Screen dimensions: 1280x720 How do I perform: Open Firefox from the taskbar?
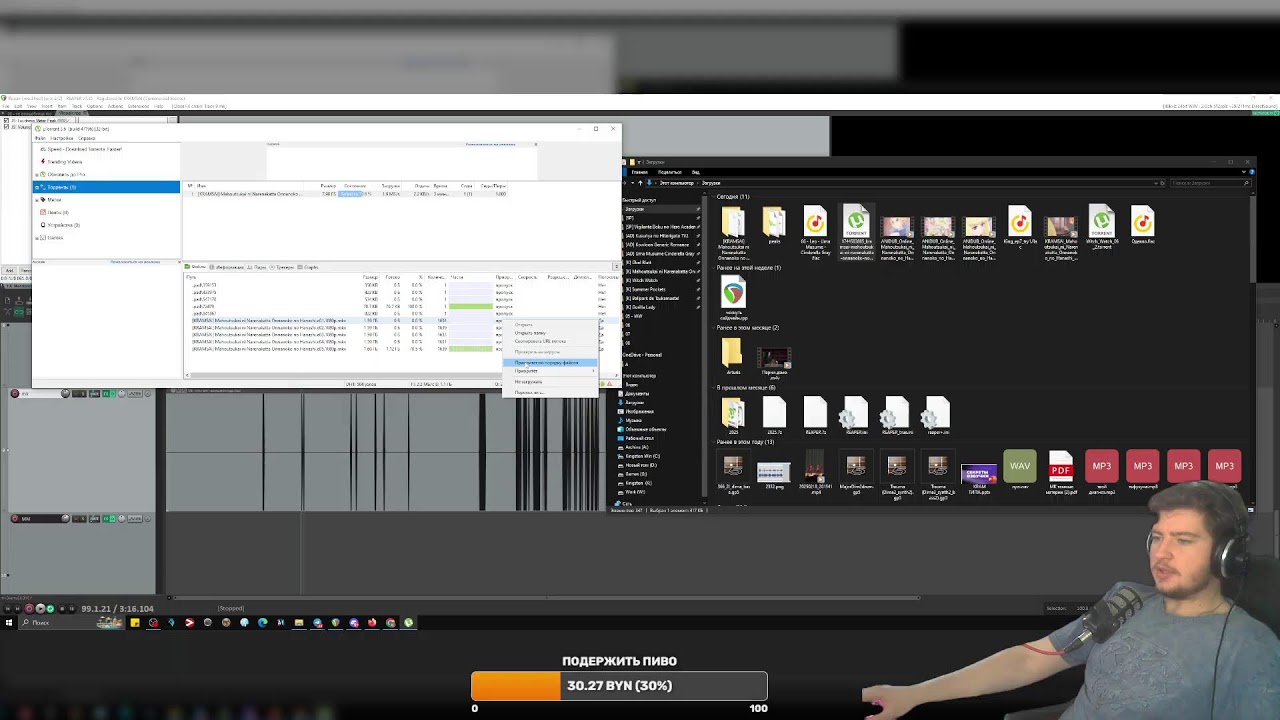372,622
